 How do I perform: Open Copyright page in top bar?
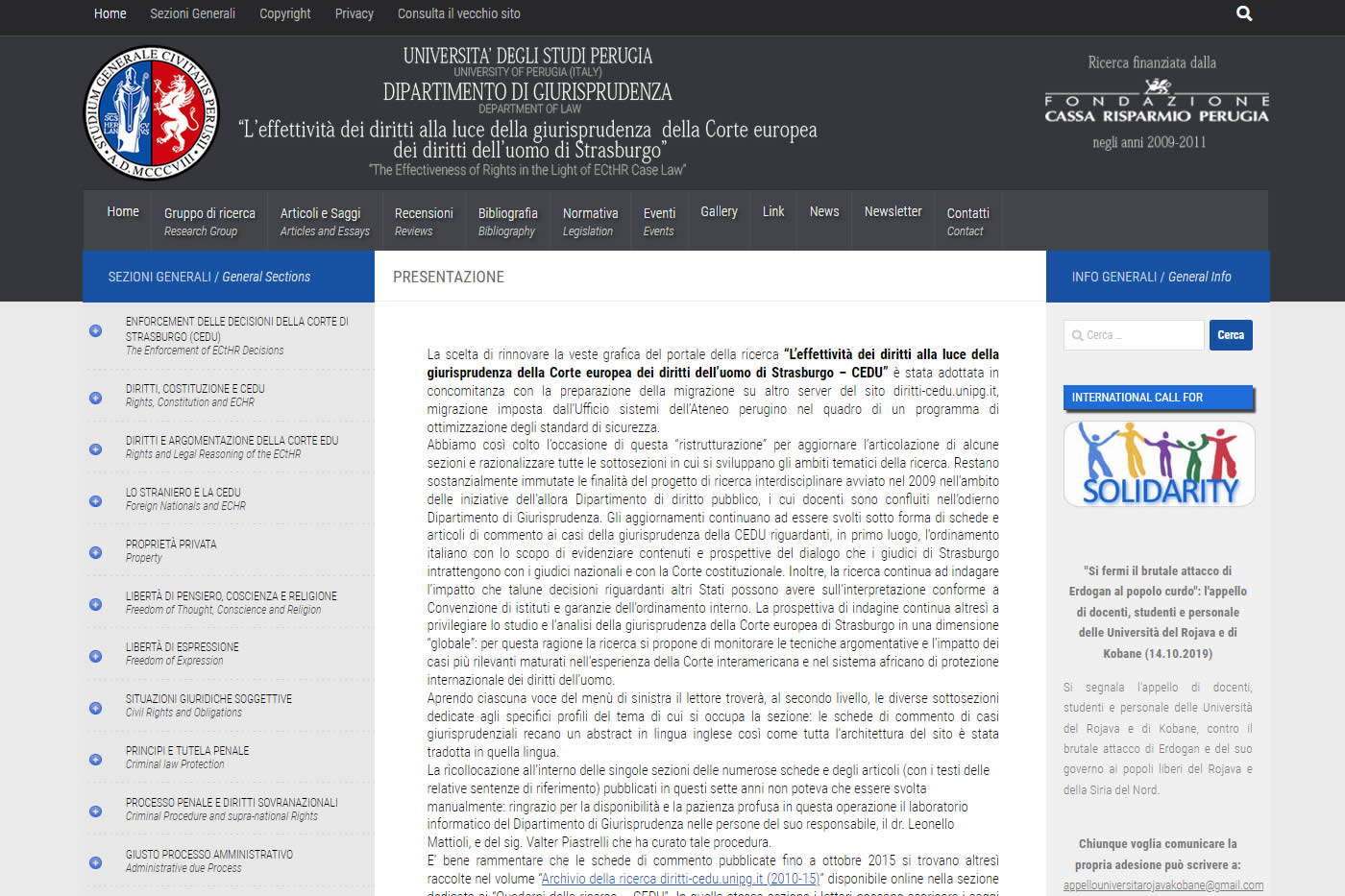[x=284, y=13]
